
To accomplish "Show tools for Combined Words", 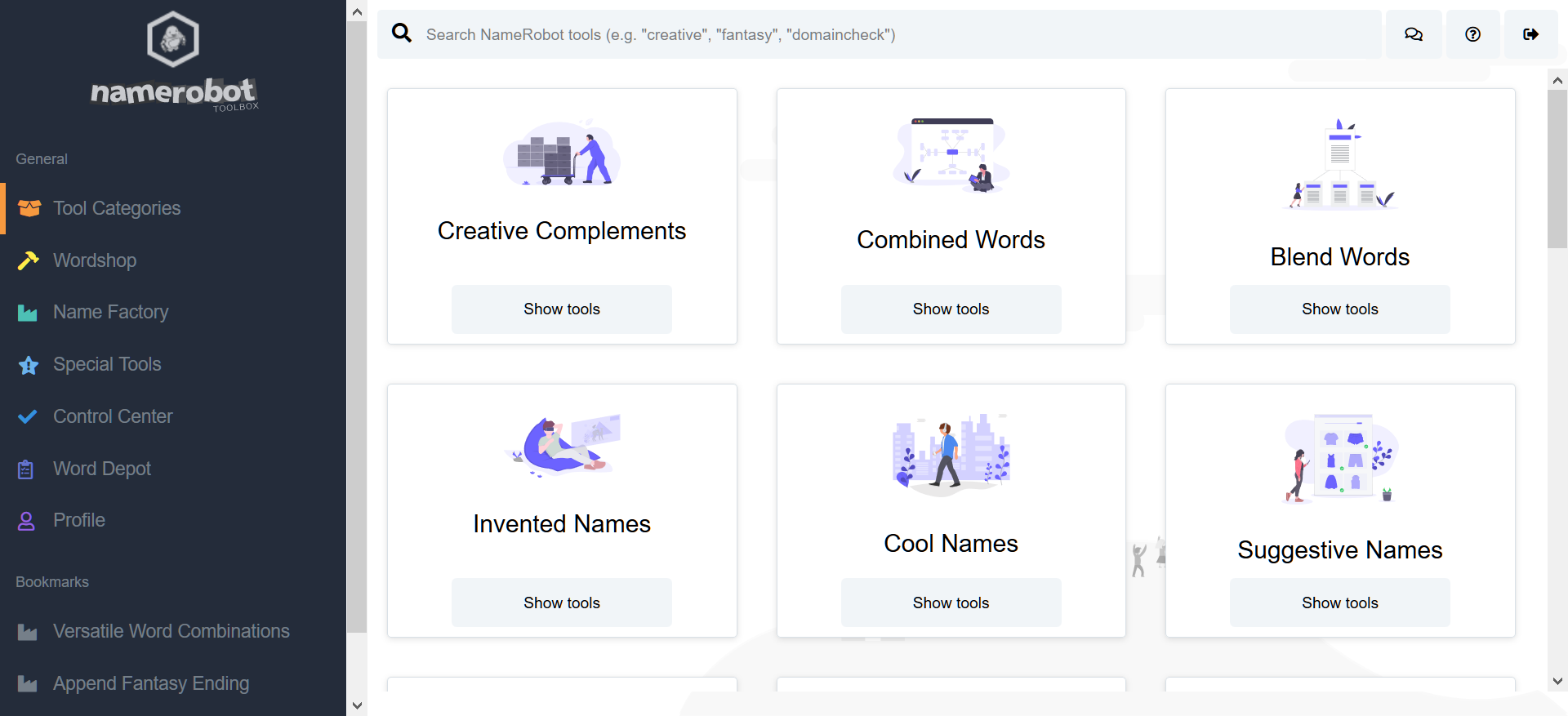I will (x=951, y=309).
